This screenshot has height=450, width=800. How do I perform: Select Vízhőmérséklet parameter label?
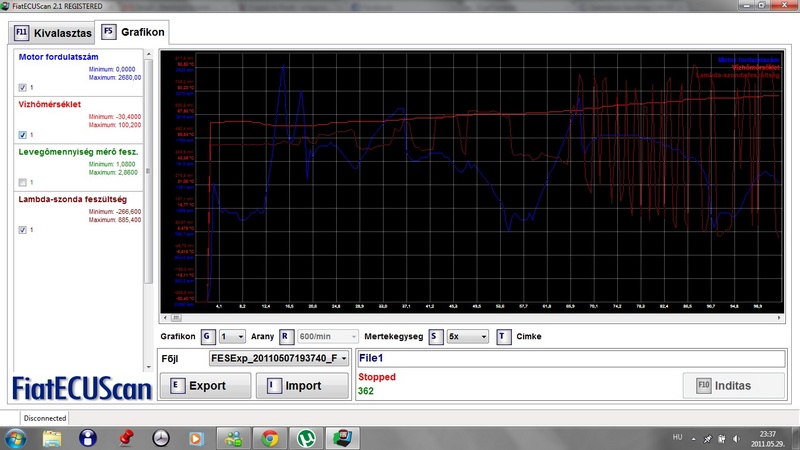coord(49,104)
